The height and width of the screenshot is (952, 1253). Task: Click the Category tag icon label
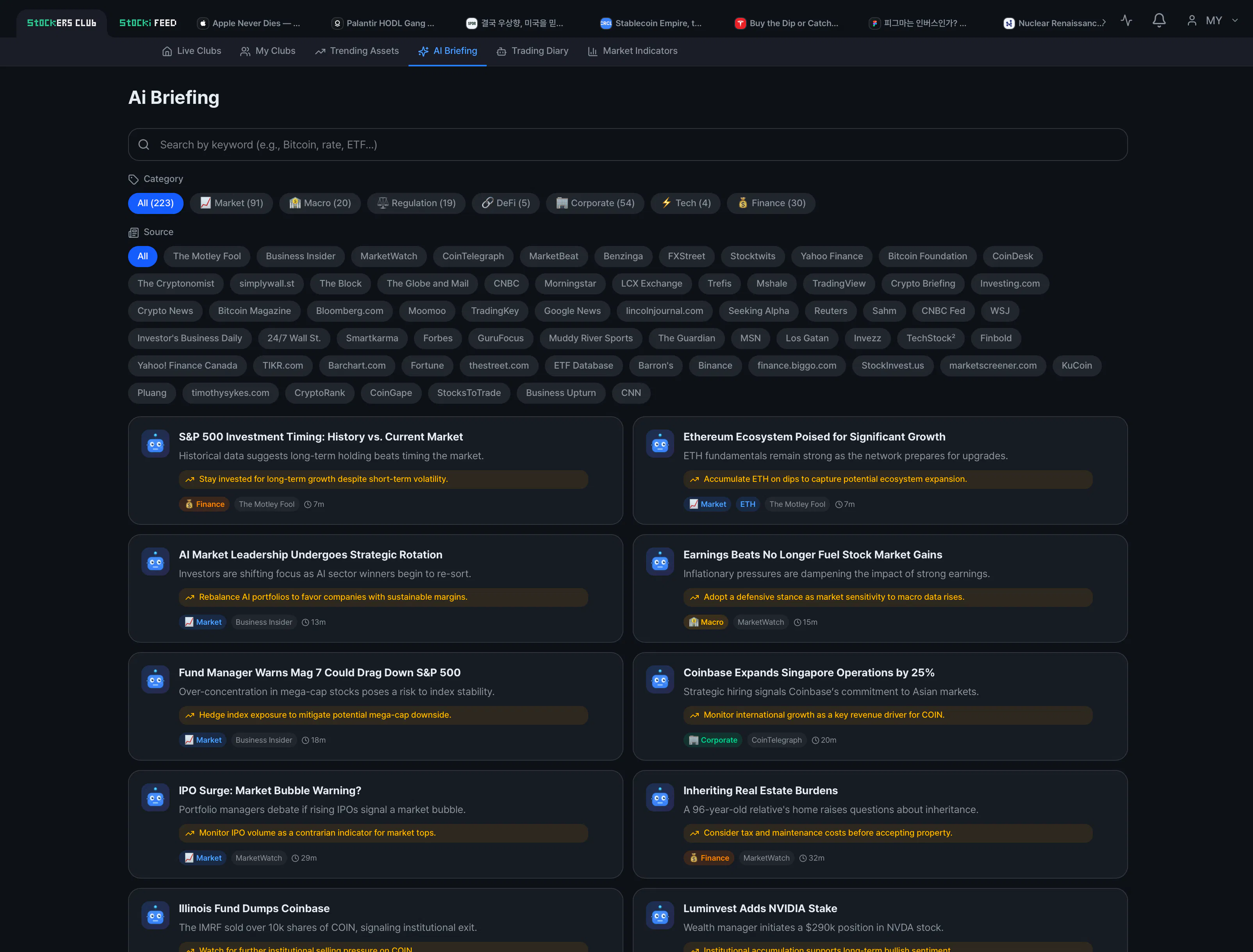156,179
